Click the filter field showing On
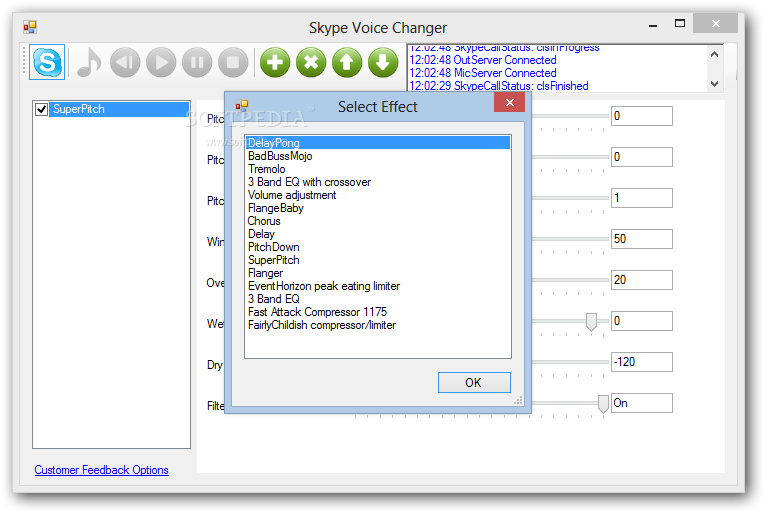The height and width of the screenshot is (513, 765). [642, 403]
